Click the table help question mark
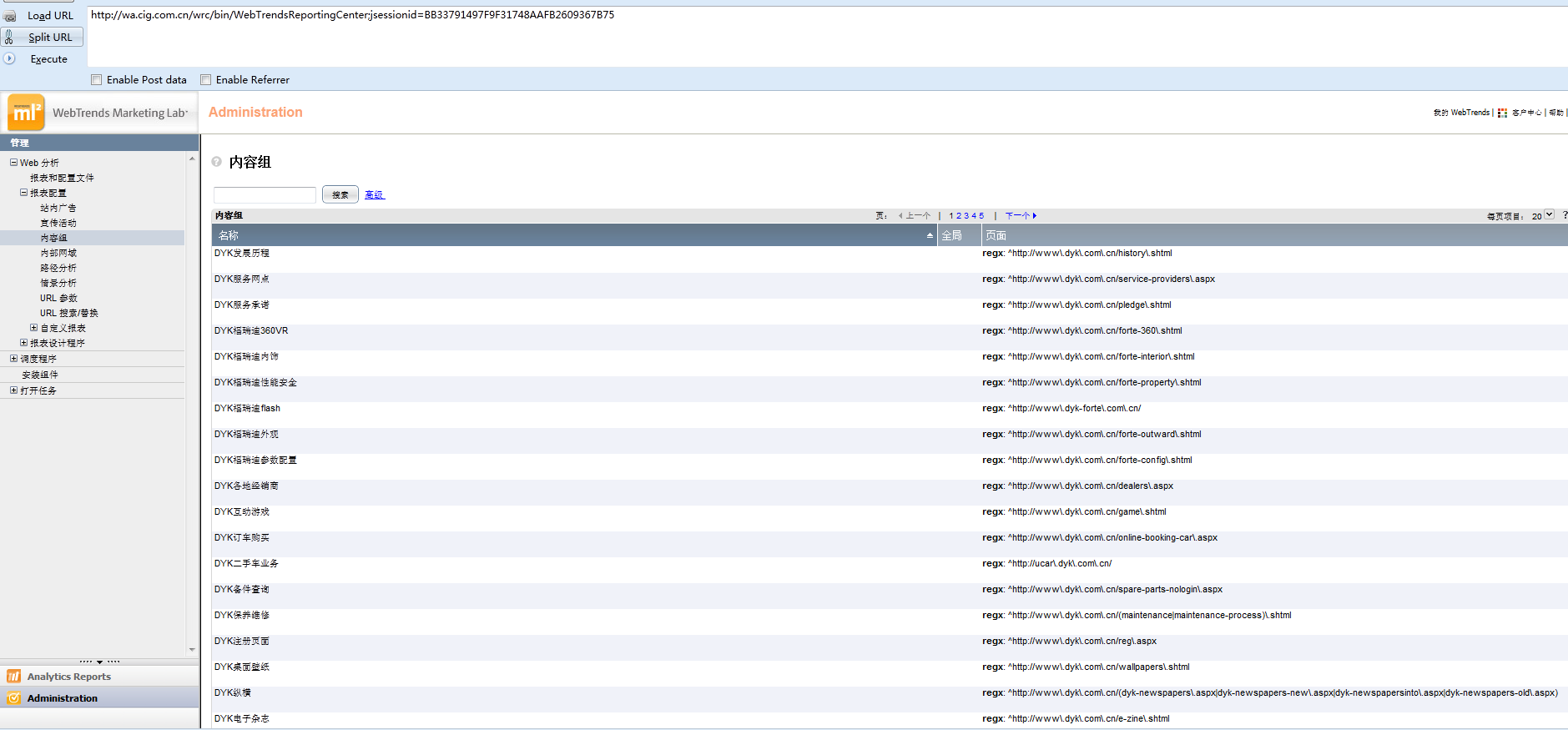 click(1565, 214)
